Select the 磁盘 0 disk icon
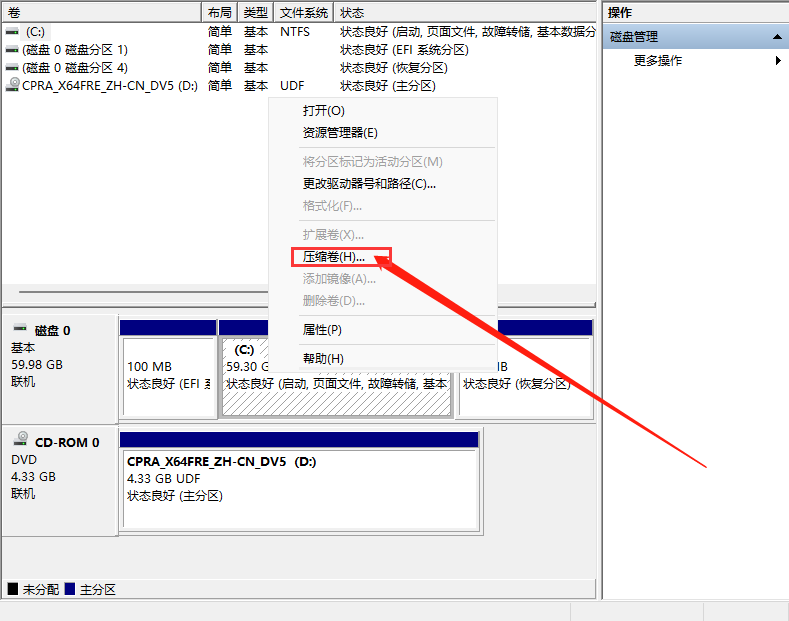 click(x=20, y=330)
